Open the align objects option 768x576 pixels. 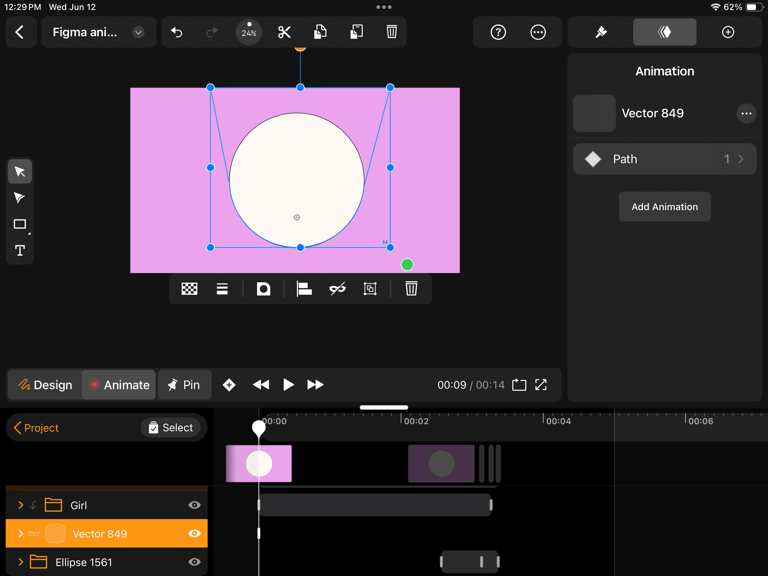304,289
